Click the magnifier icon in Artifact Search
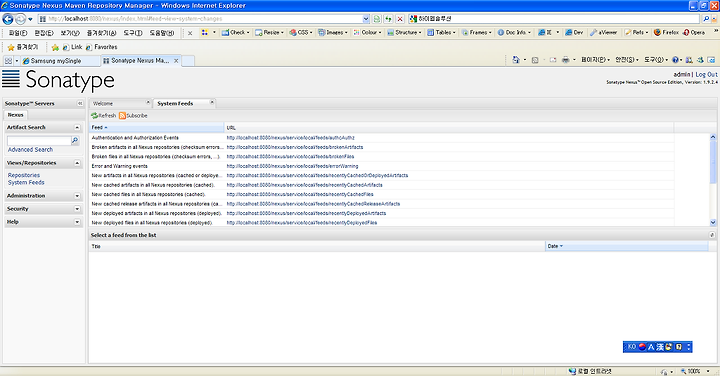The height and width of the screenshot is (376, 720). tap(75, 140)
